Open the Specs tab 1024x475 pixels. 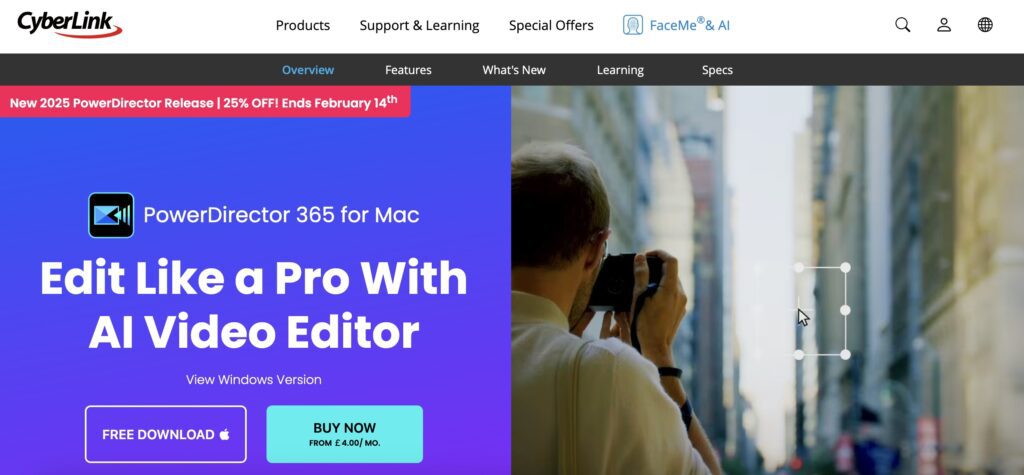pos(717,70)
